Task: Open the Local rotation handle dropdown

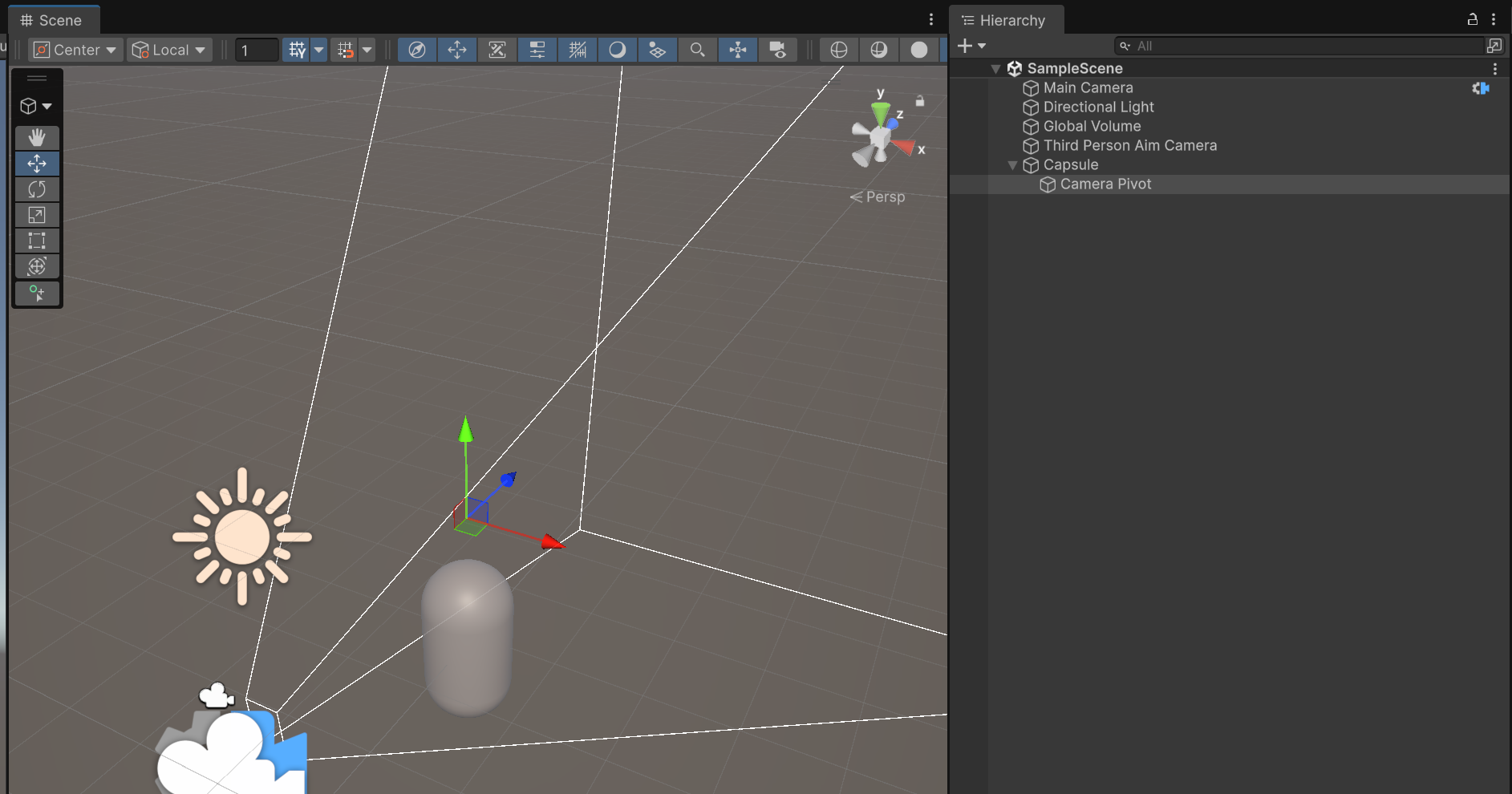Action: pos(168,50)
